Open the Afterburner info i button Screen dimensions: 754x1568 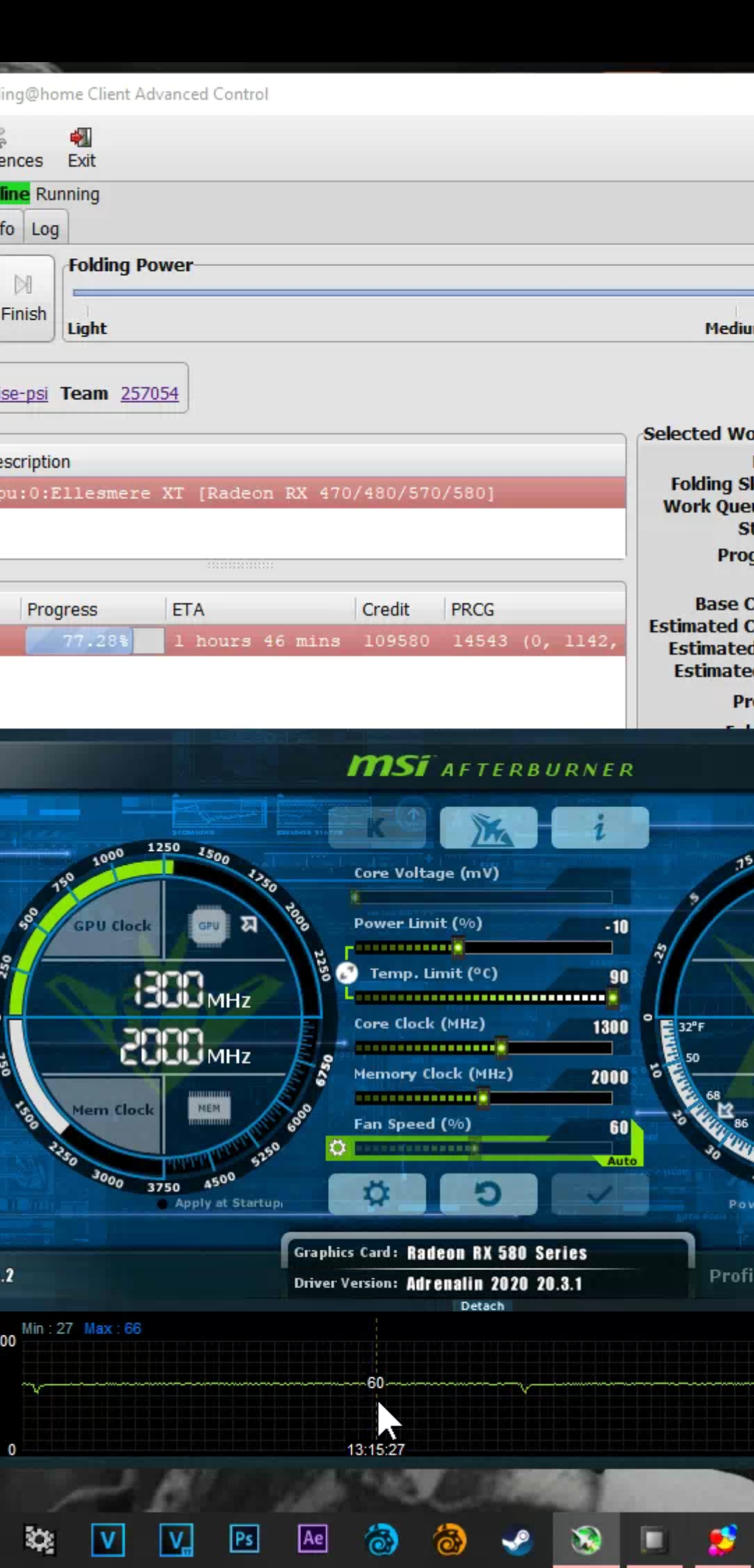(x=600, y=828)
